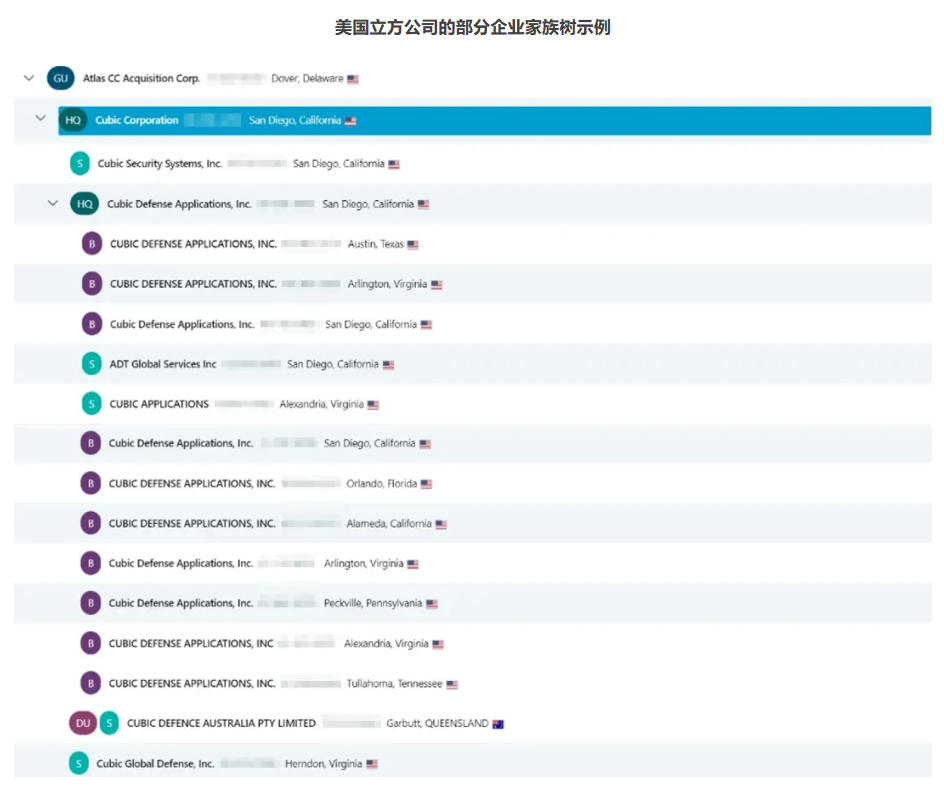The height and width of the screenshot is (799, 944).
Task: Open the Atlas CC Acquisition Corp. entry
Action: (x=141, y=78)
